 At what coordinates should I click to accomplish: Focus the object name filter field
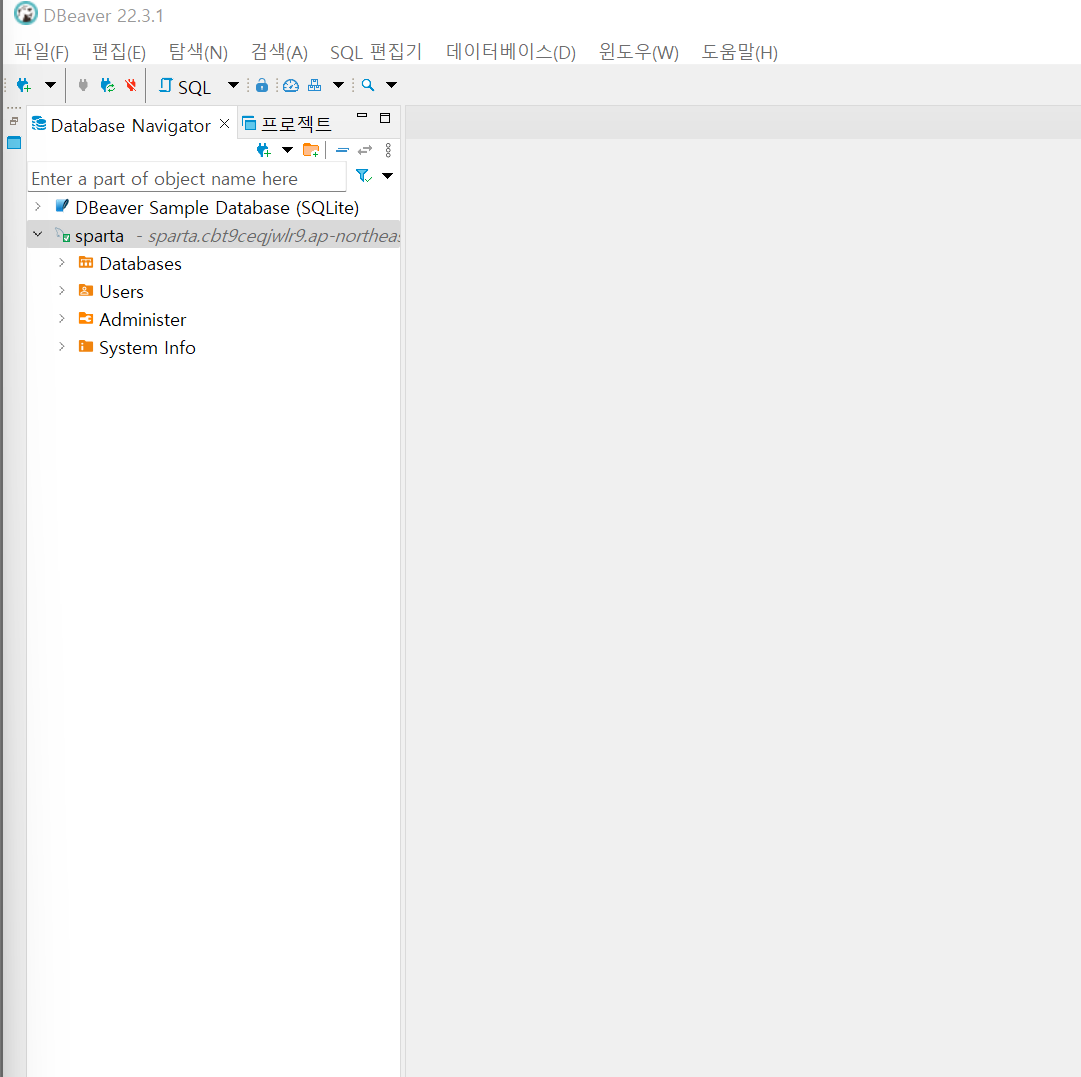pyautogui.click(x=187, y=178)
